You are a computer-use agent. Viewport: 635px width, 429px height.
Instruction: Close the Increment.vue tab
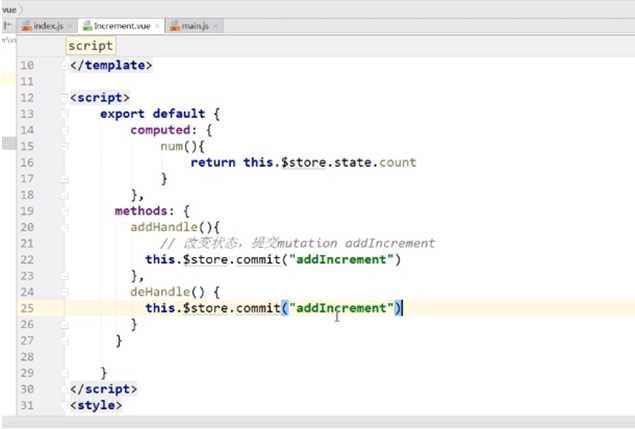pos(158,27)
